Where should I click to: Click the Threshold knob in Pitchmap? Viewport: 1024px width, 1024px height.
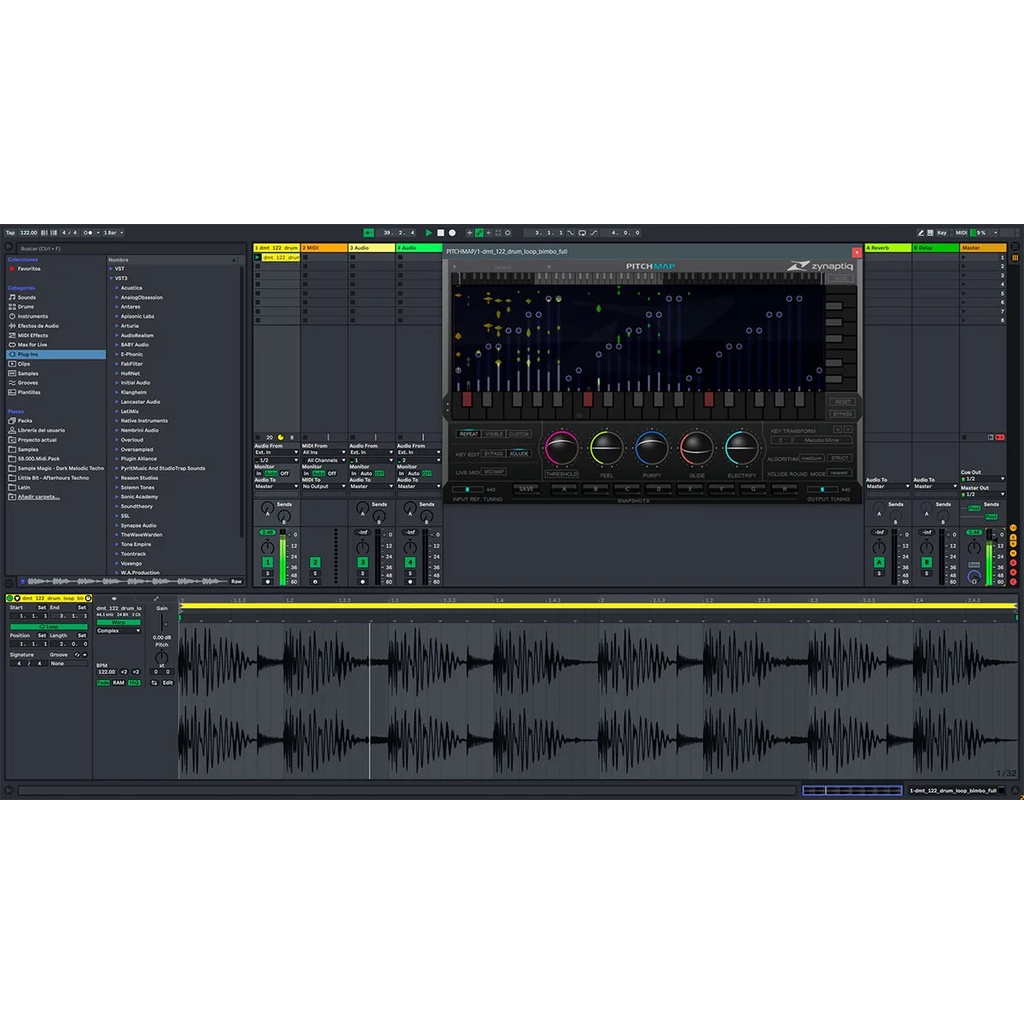tap(561, 448)
